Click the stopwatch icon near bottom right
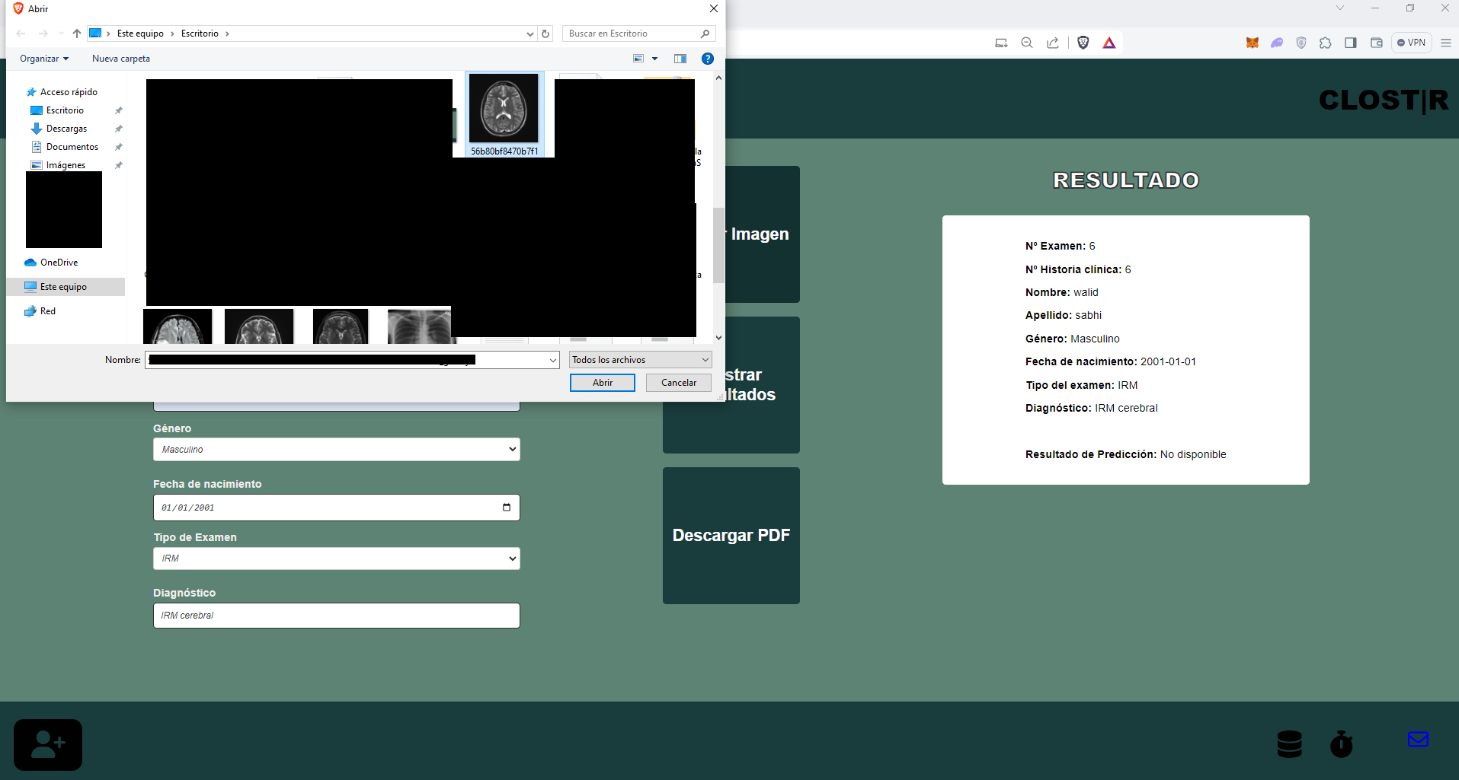This screenshot has width=1459, height=780. point(1341,744)
